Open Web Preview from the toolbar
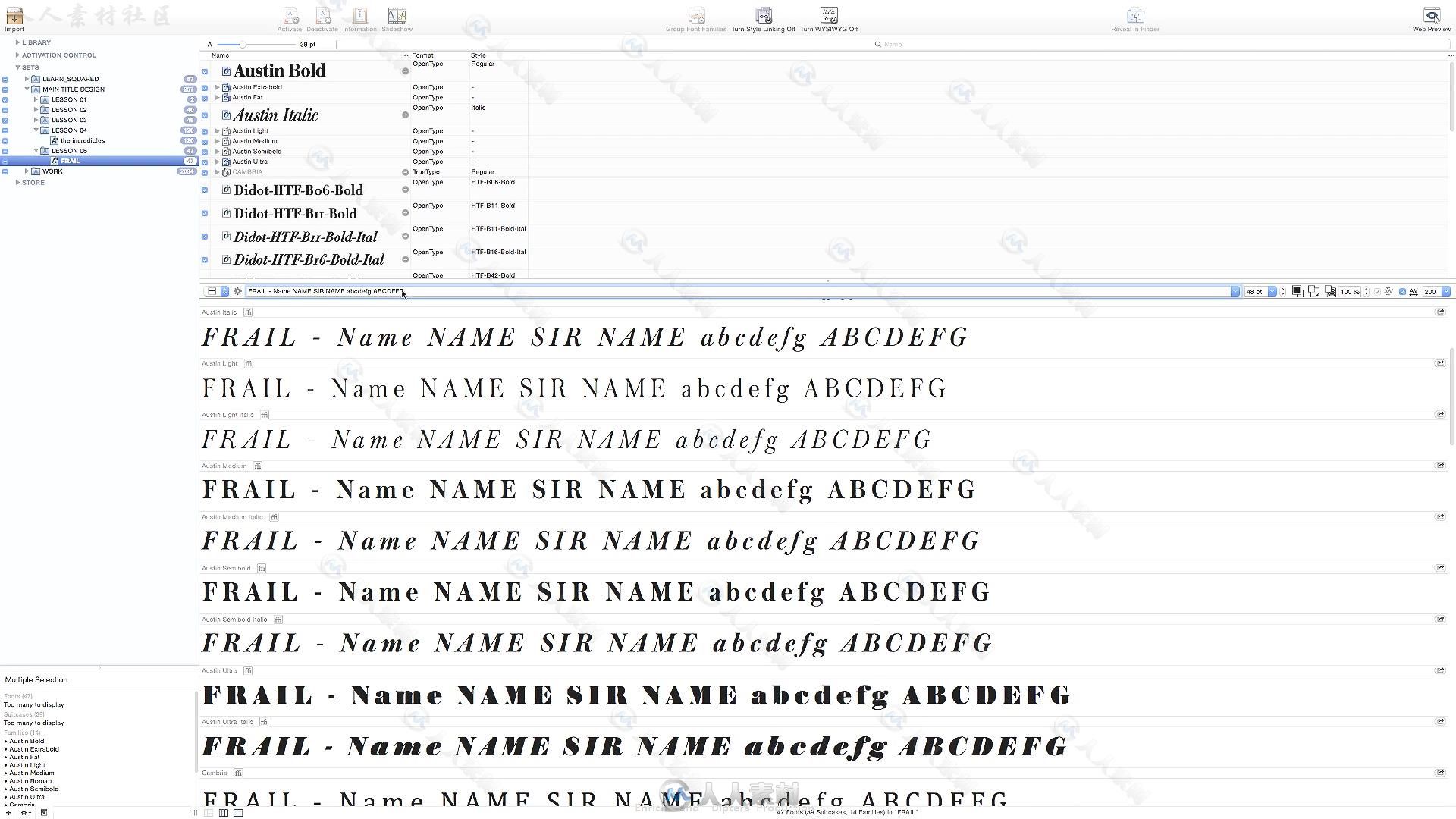Image resolution: width=1456 pixels, height=819 pixels. 1432,16
